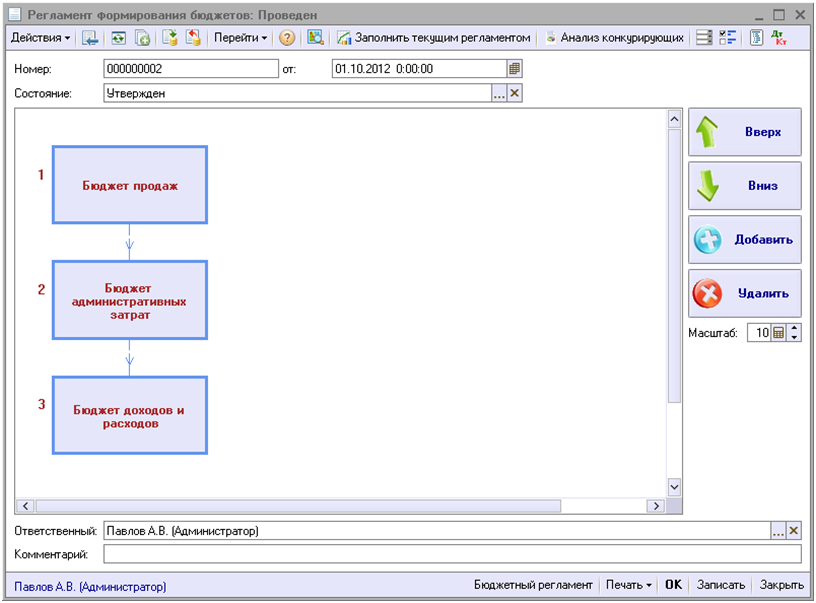The image size is (816, 603).
Task: Click the OK button at the bottom
Action: click(674, 585)
